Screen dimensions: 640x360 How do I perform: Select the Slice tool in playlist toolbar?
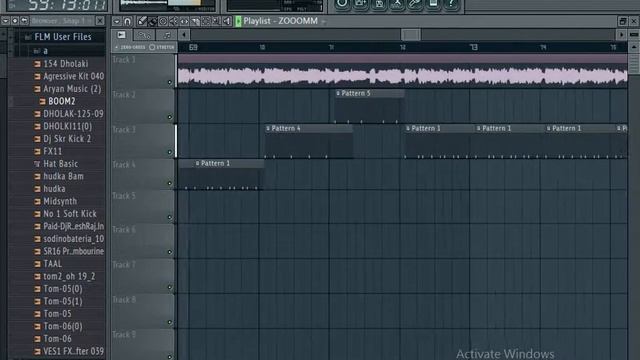pos(195,21)
